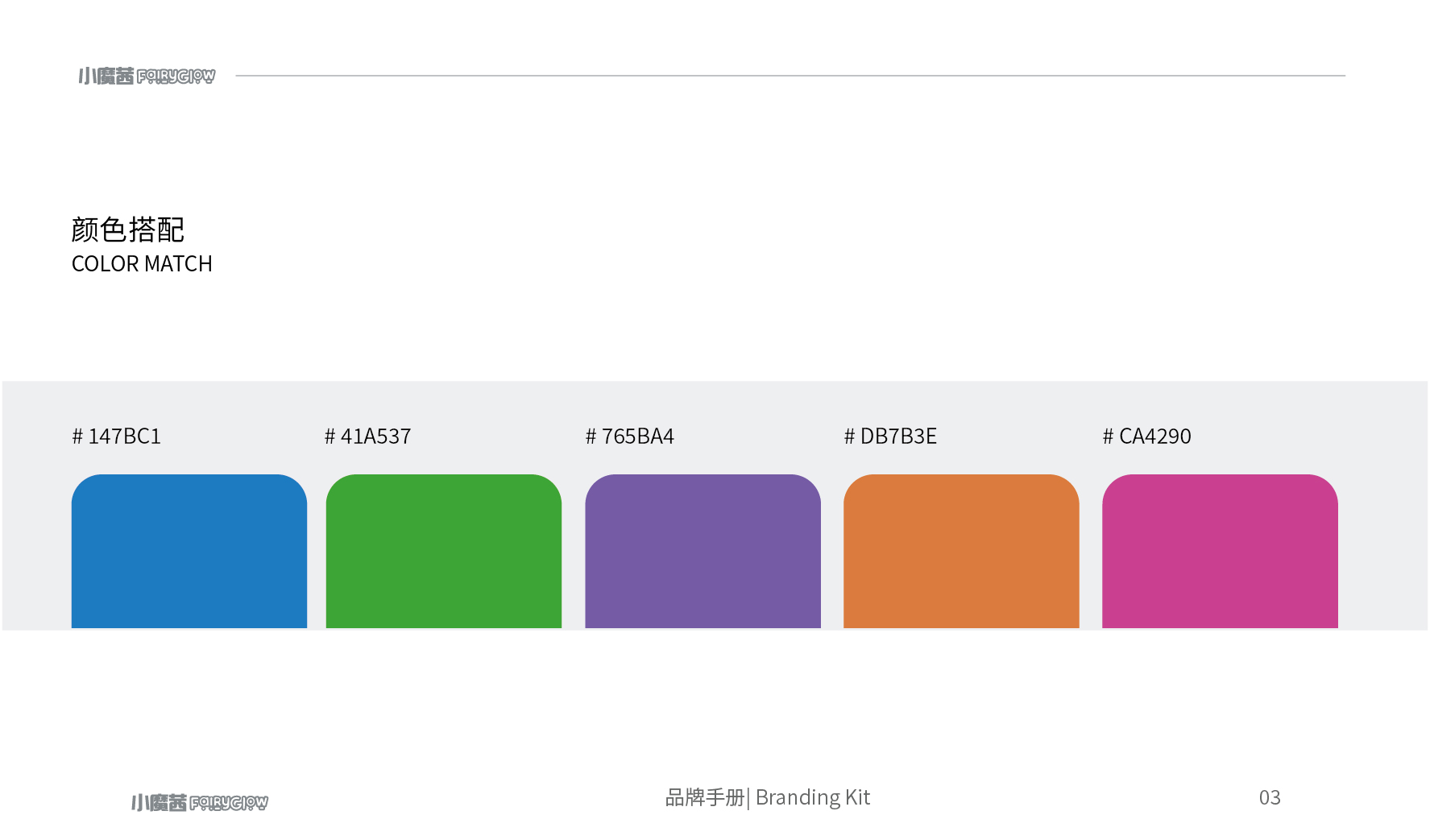Click the Branding Kit footer text
This screenshot has width=1430, height=840.
coord(813,797)
